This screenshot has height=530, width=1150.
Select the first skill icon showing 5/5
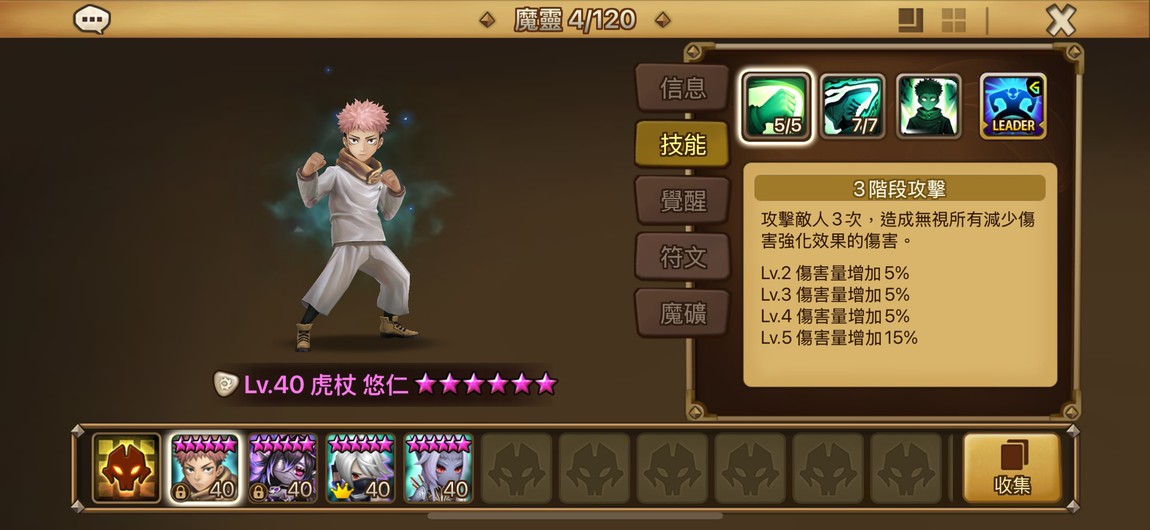[x=776, y=106]
